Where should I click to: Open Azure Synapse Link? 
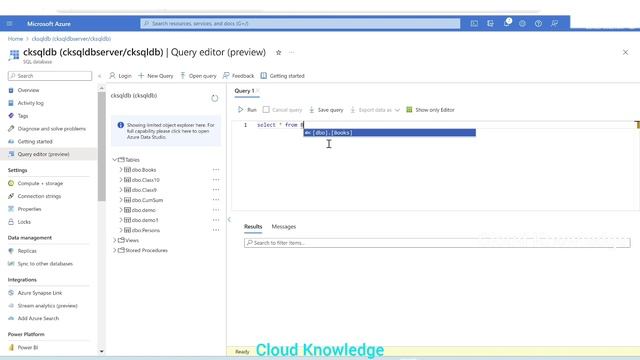coord(40,293)
